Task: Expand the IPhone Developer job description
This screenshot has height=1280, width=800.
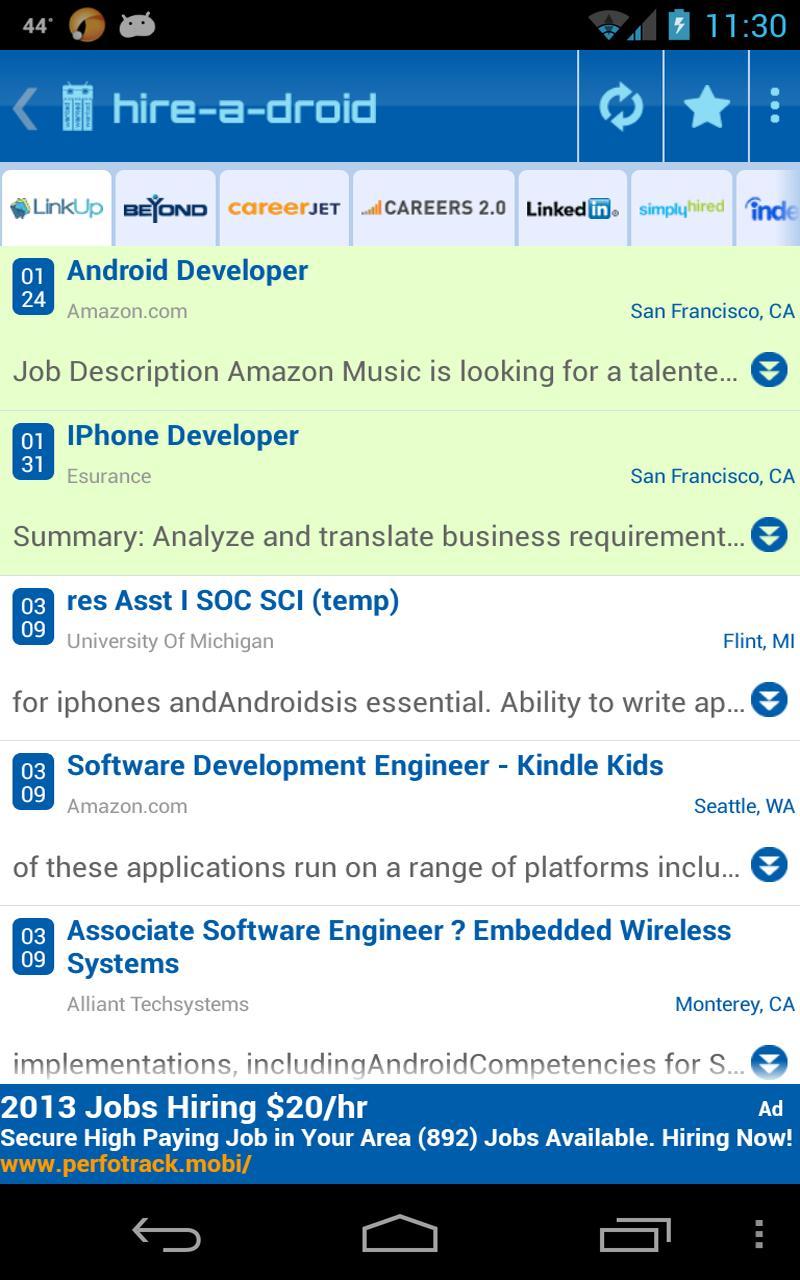Action: (769, 535)
